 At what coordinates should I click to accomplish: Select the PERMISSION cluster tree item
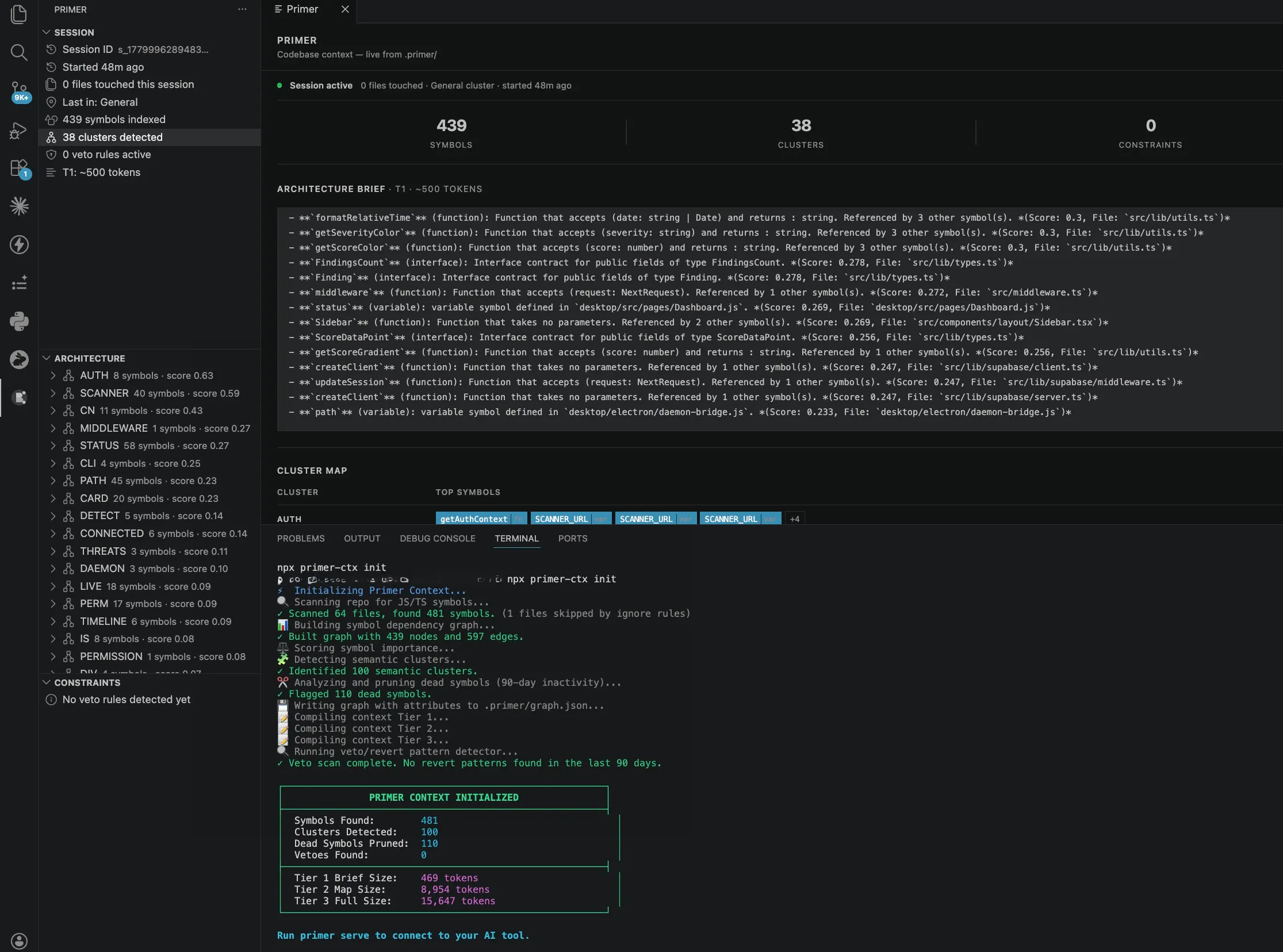[150, 657]
